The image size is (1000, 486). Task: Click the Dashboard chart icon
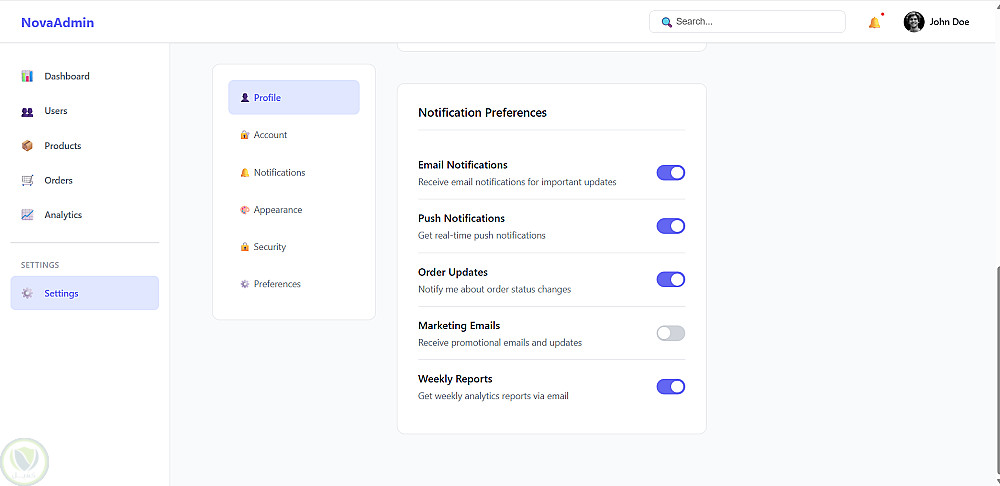27,76
